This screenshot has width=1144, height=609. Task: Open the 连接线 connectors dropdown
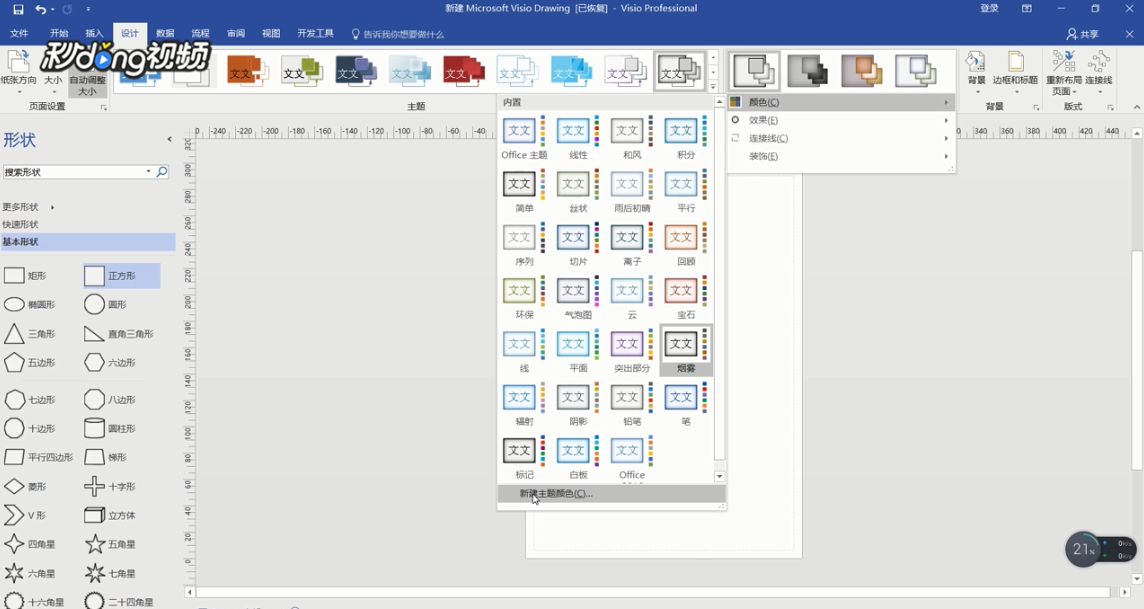click(1098, 71)
